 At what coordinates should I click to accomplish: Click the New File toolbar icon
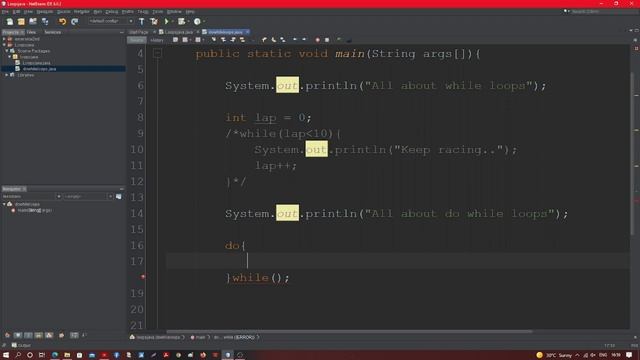tap(9, 21)
